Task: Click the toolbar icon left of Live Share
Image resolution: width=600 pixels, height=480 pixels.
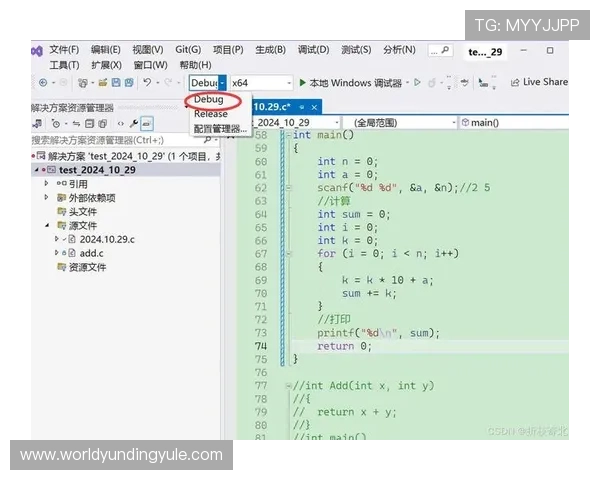Action: coord(483,83)
